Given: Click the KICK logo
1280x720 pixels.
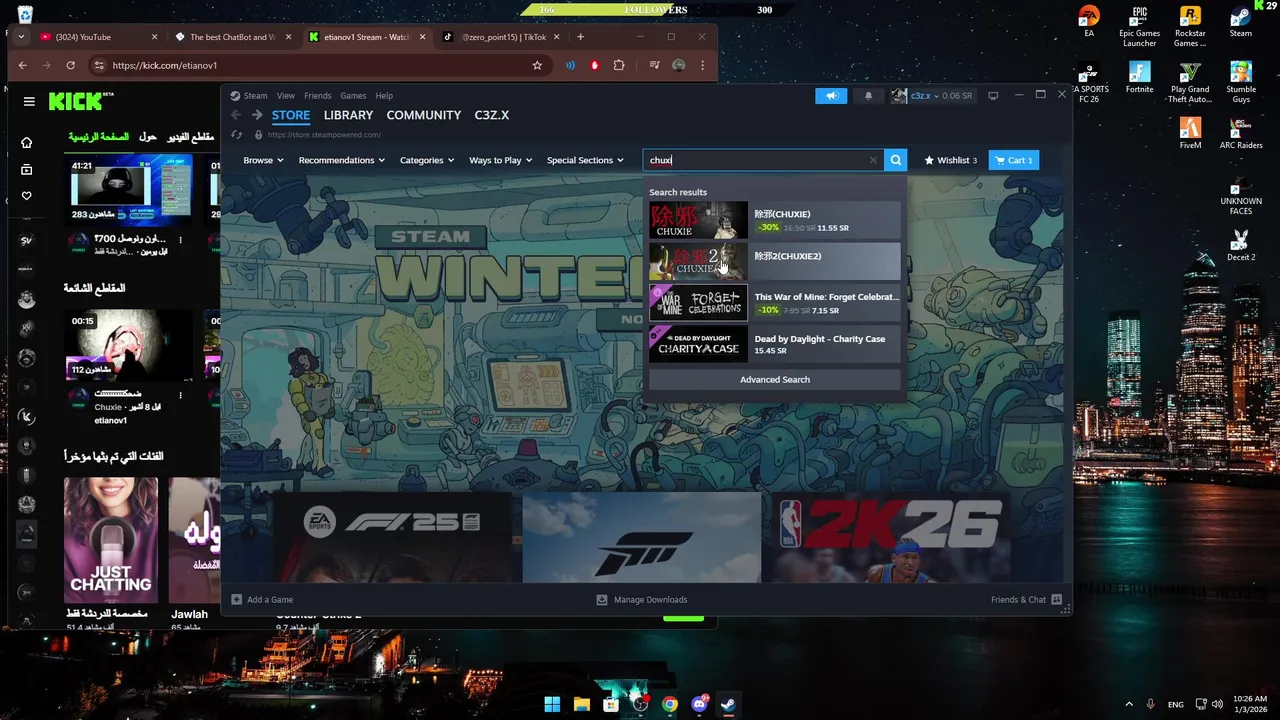Looking at the screenshot, I should [76, 101].
